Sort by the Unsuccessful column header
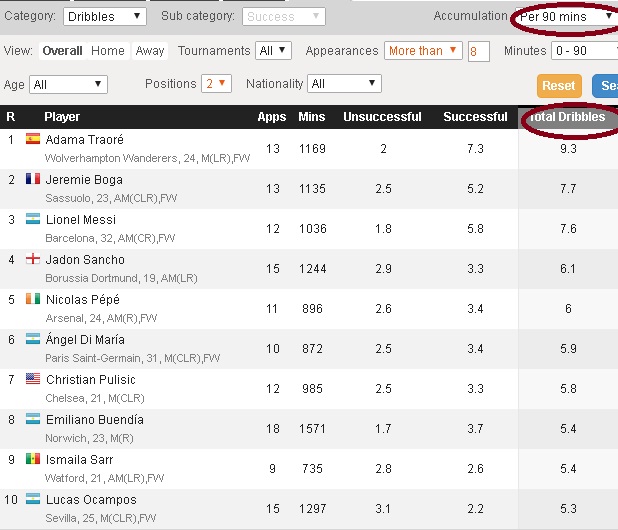 (x=382, y=117)
